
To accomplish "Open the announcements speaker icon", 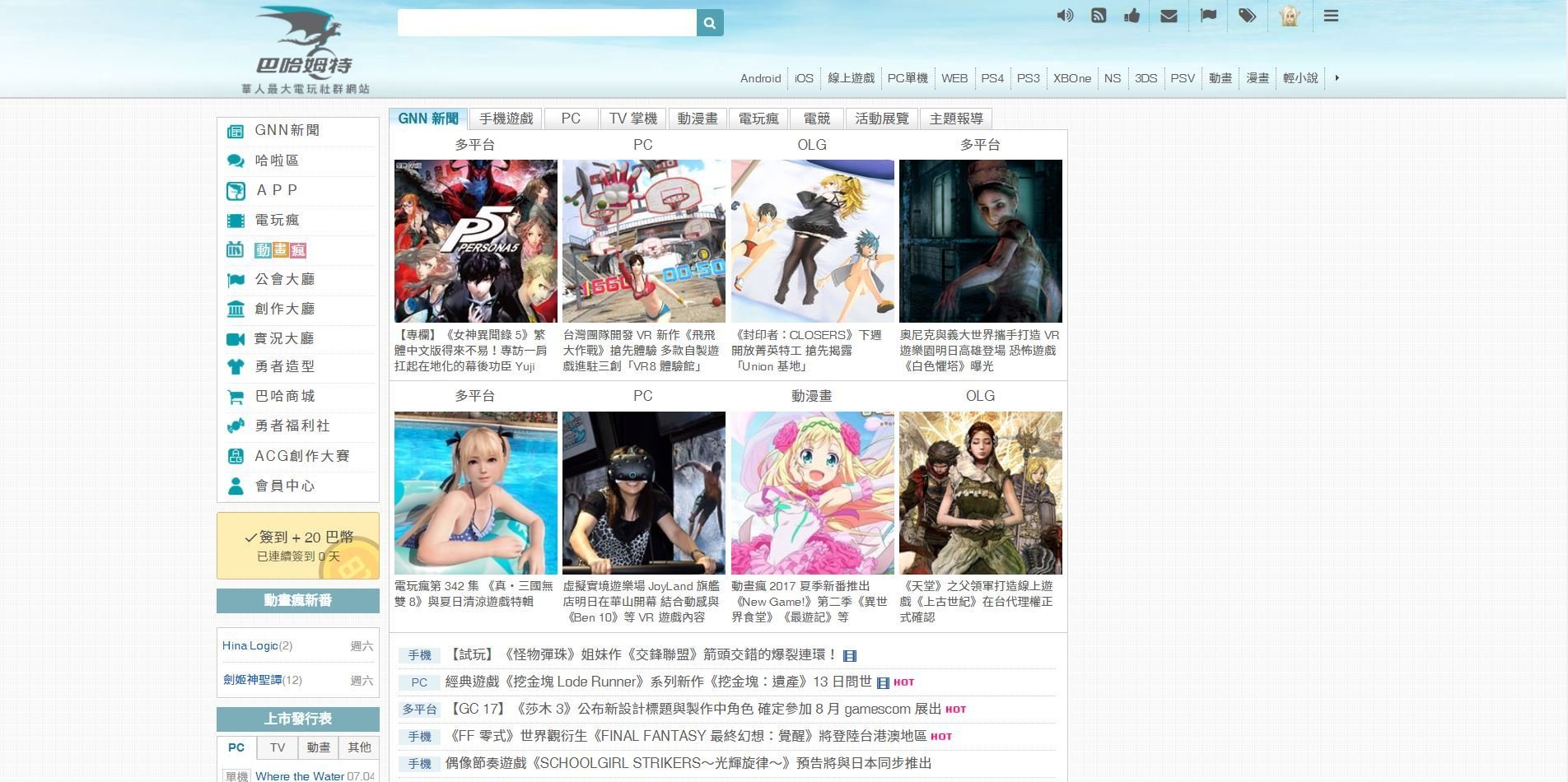I will coord(1065,16).
